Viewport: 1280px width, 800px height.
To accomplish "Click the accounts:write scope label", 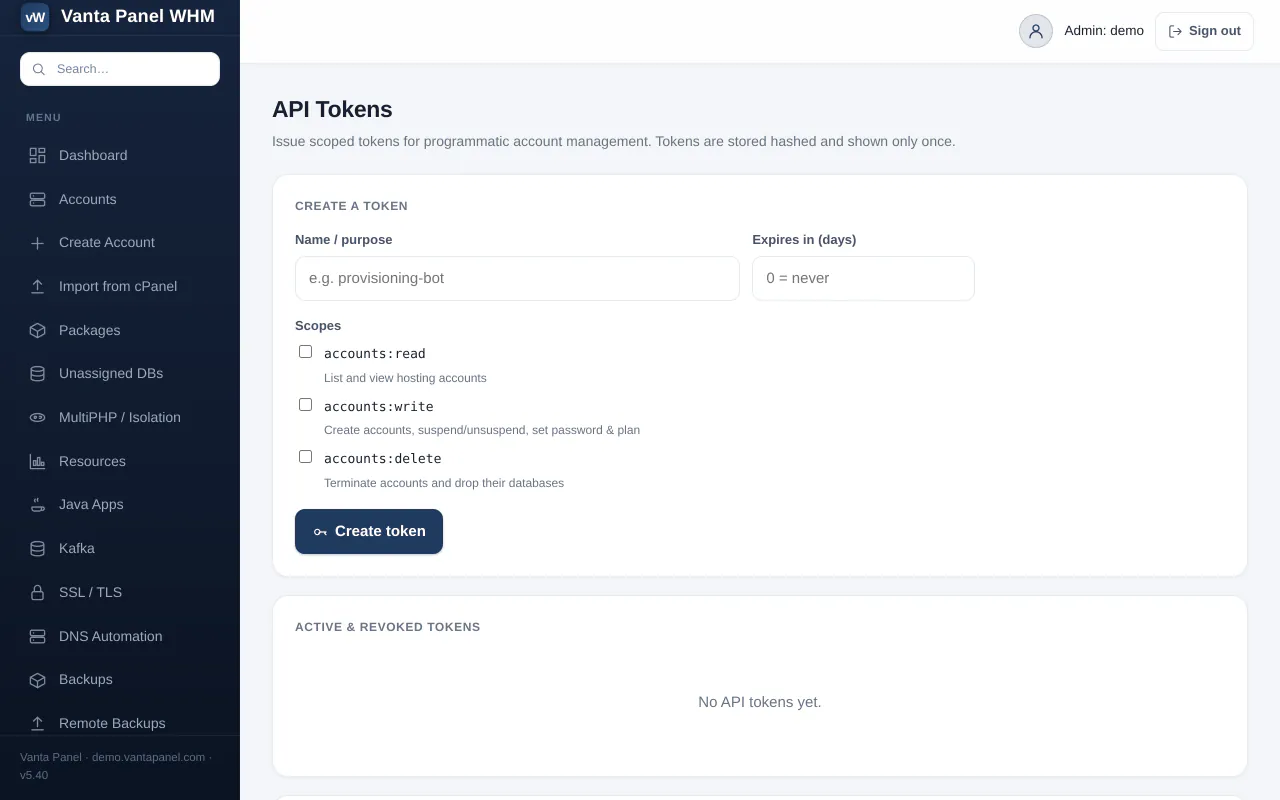I will (x=379, y=407).
